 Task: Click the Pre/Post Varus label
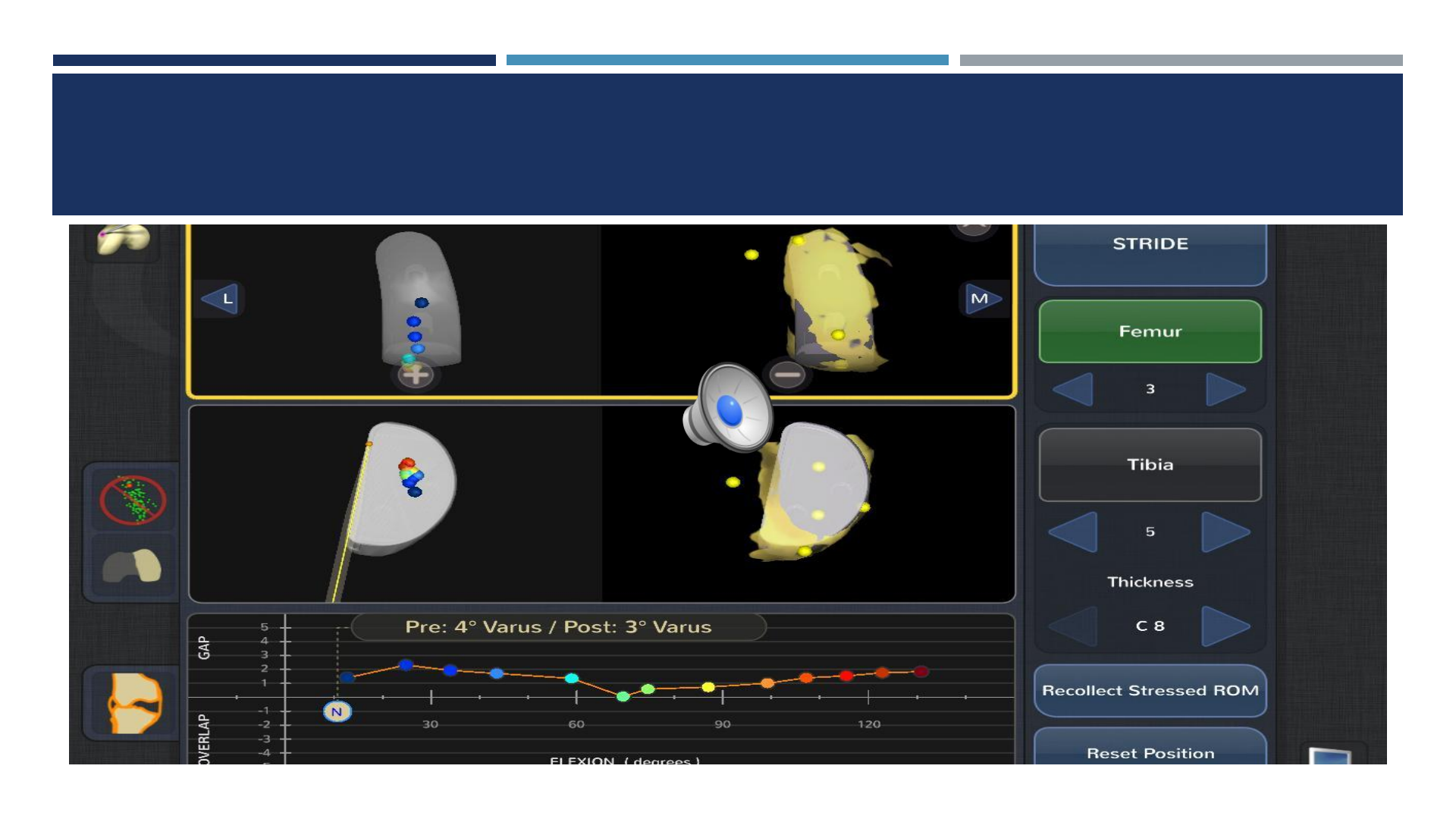[558, 627]
